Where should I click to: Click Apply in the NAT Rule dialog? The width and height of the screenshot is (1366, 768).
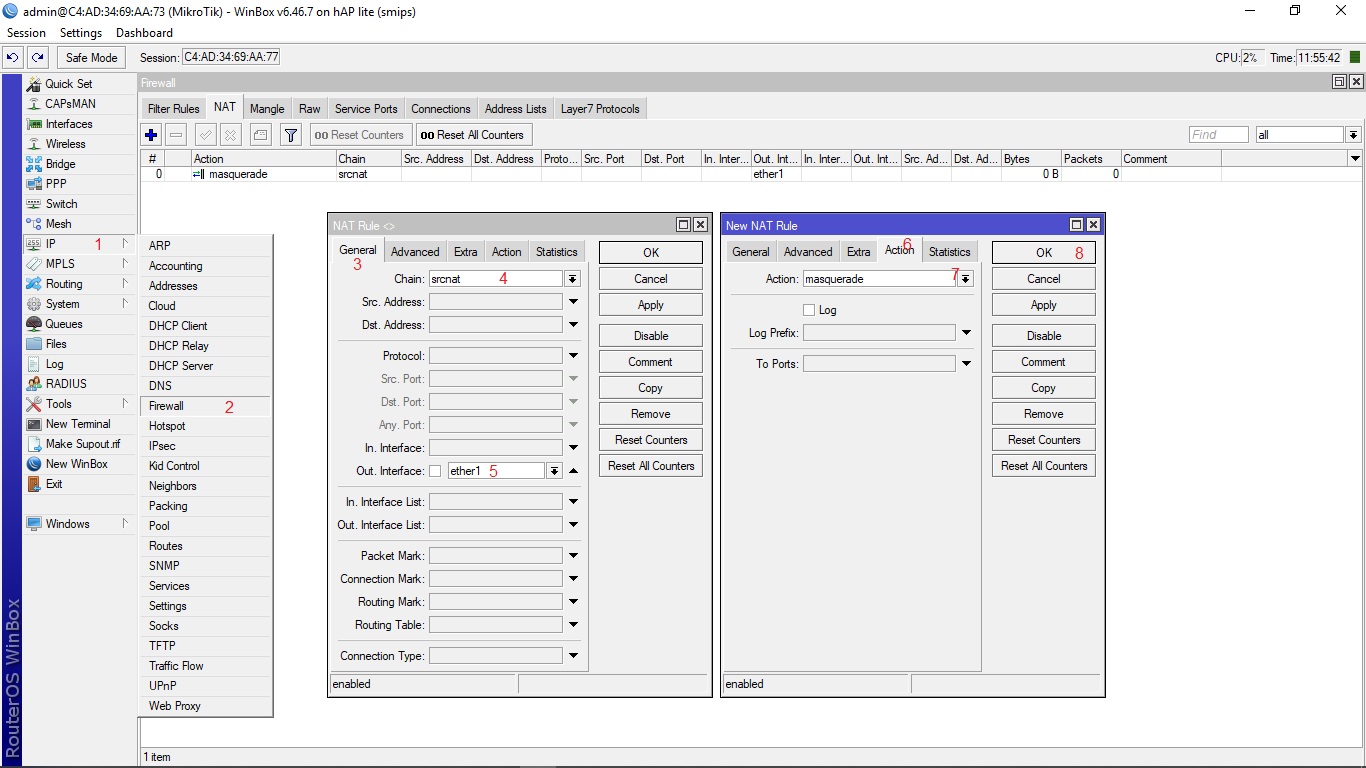click(x=651, y=305)
